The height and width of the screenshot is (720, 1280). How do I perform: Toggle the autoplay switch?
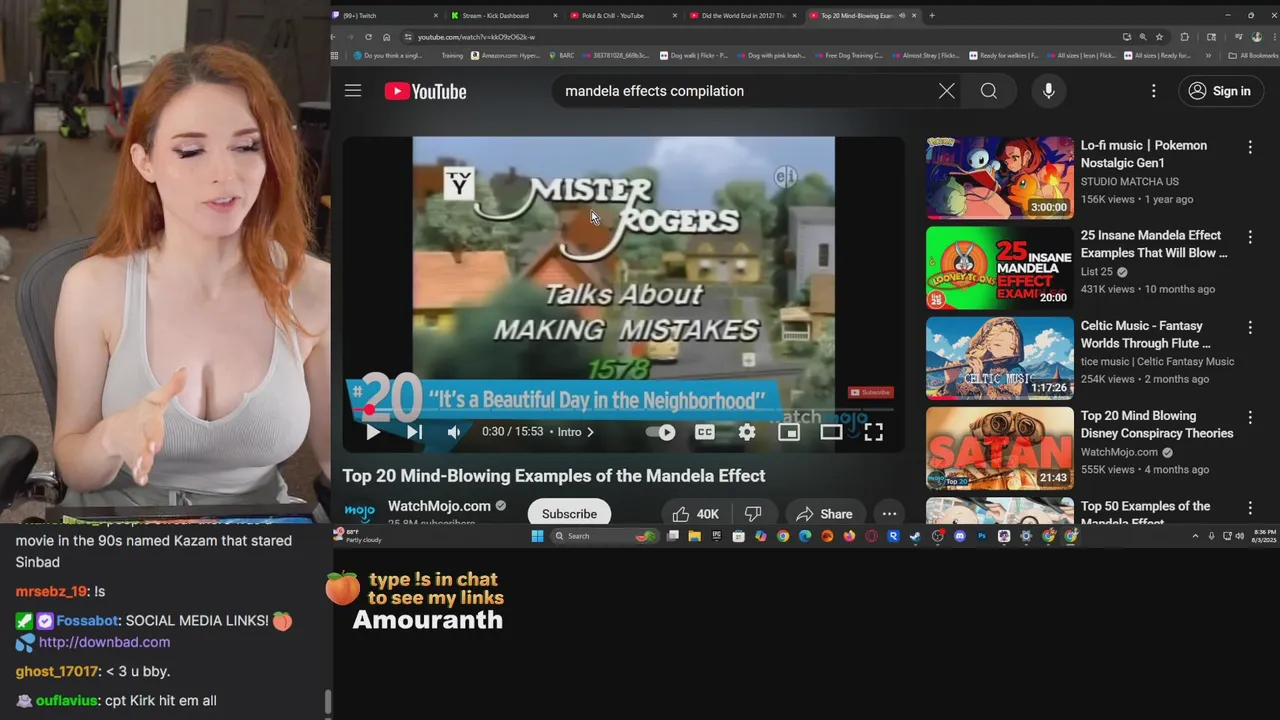point(661,432)
